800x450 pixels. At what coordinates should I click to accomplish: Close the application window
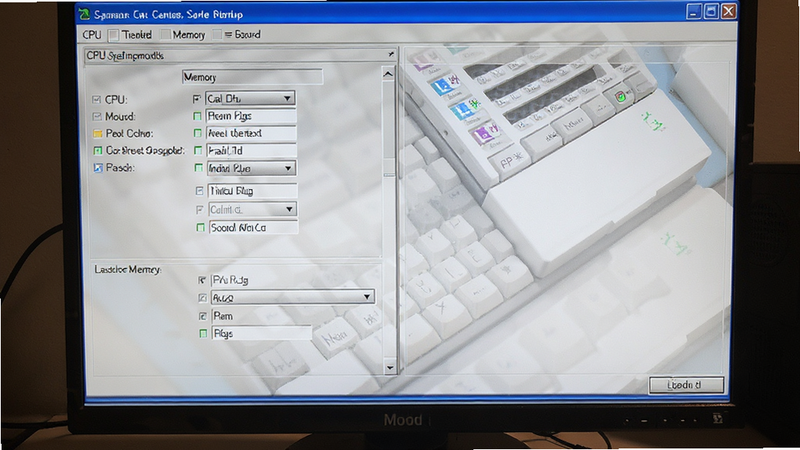click(729, 11)
